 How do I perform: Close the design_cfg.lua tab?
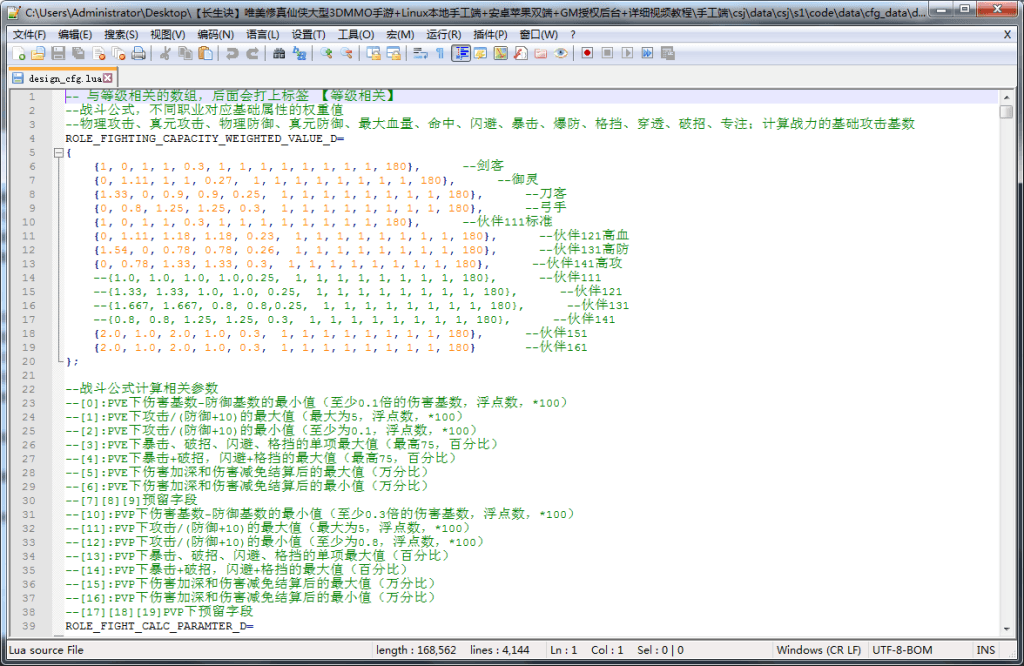click(x=108, y=77)
